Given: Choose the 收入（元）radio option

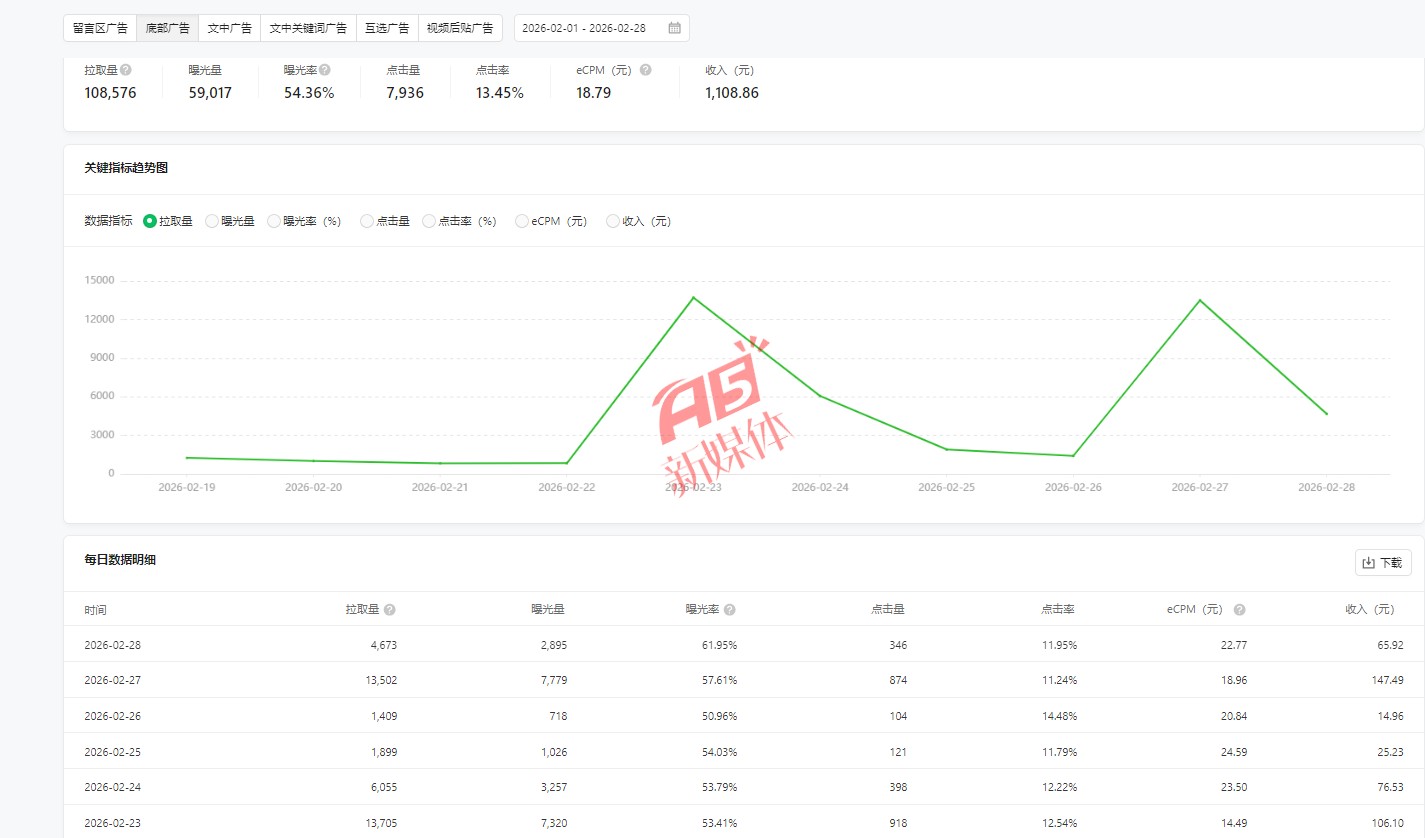Looking at the screenshot, I should pyautogui.click(x=613, y=221).
